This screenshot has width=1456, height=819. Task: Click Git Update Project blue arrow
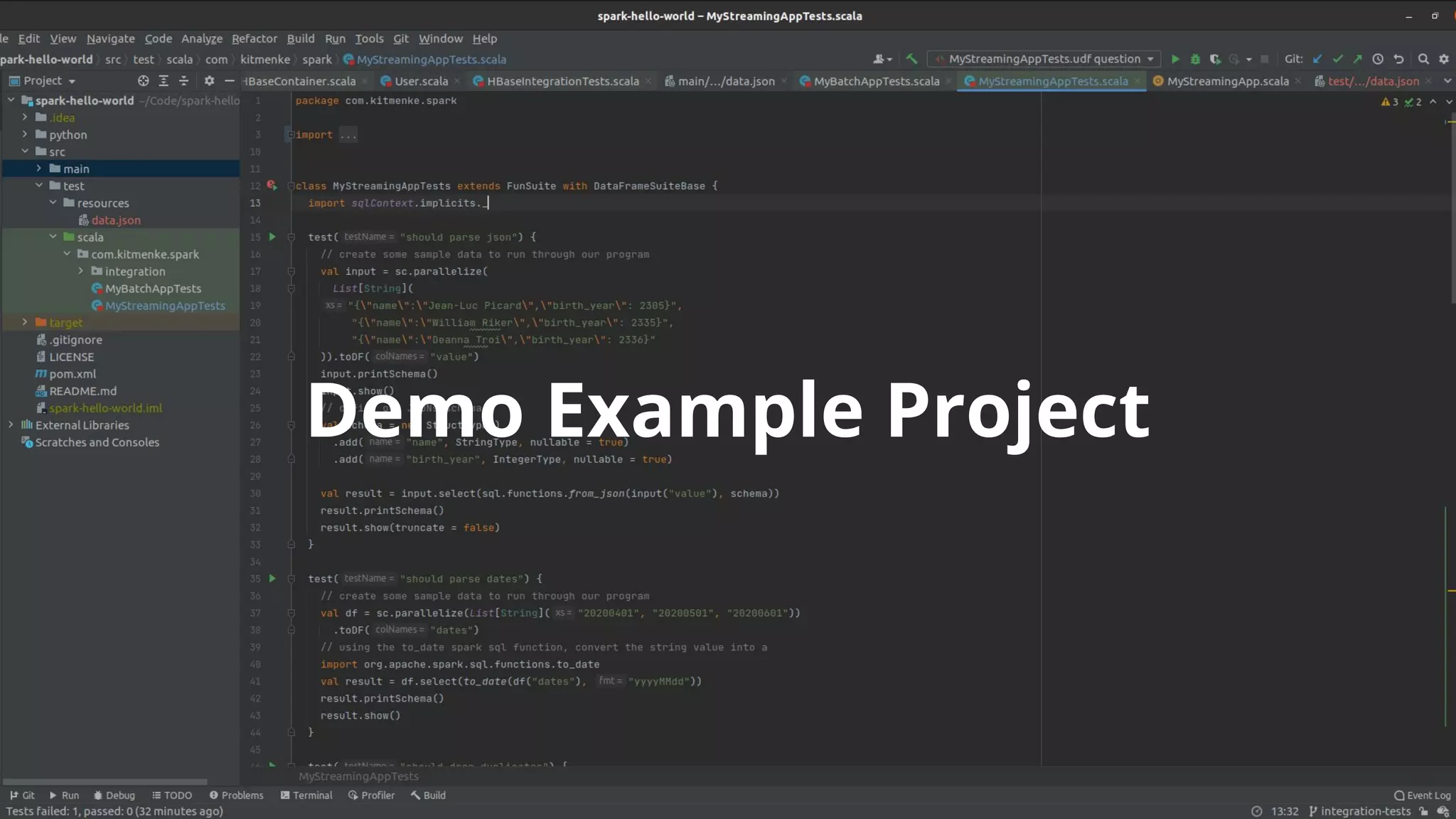[x=1317, y=59]
